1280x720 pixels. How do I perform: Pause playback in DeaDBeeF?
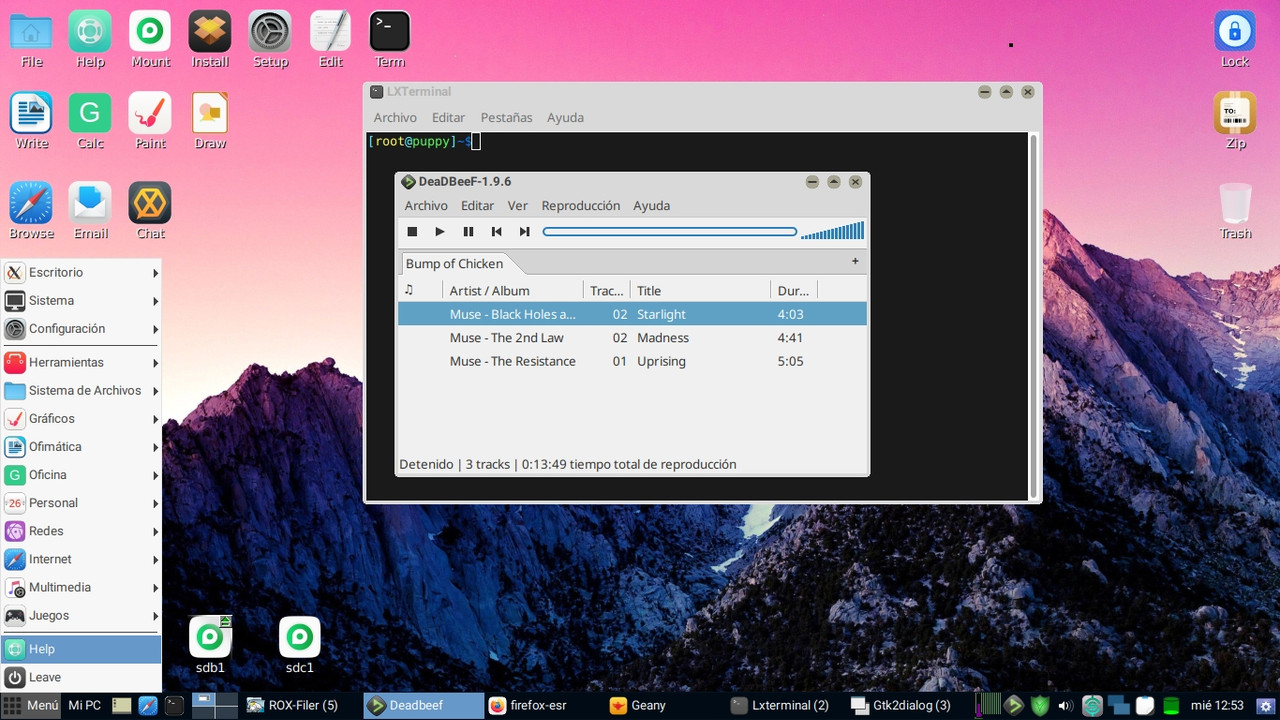coord(468,232)
